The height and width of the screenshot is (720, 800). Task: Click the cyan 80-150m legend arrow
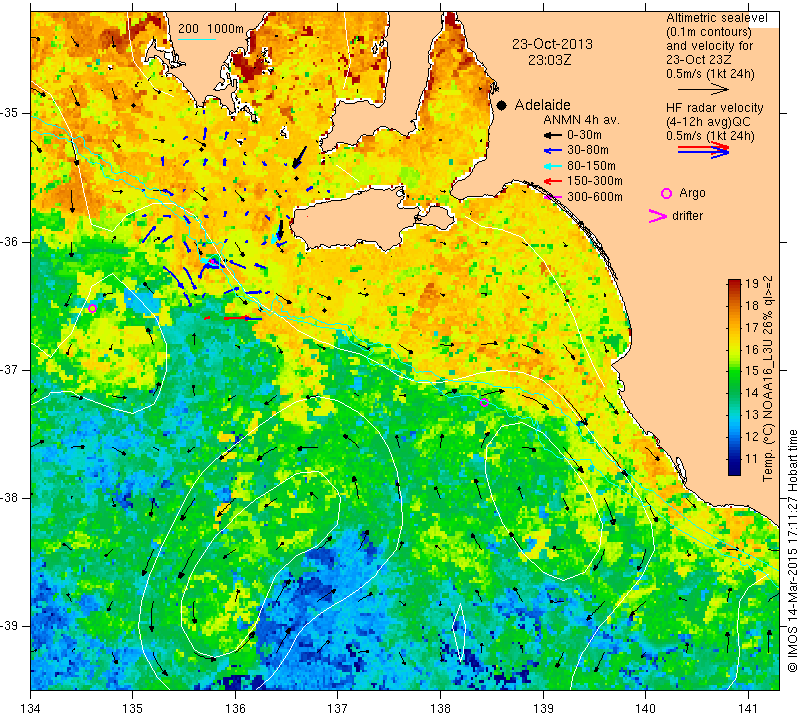coord(553,166)
